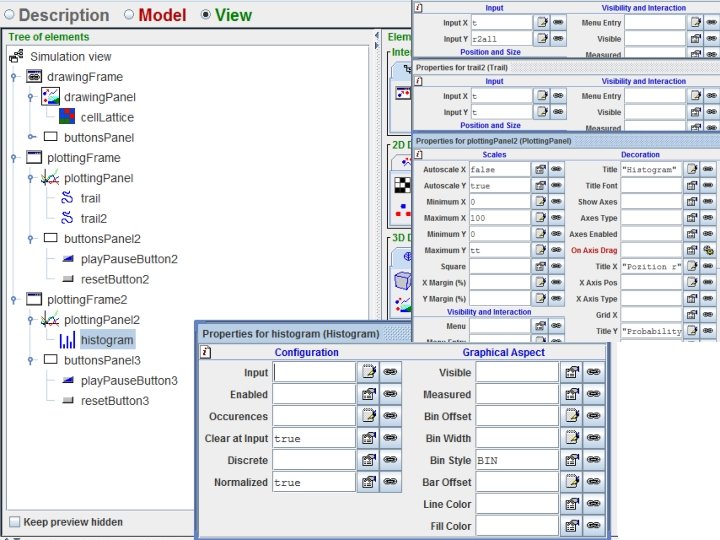Click the Maximum X field
This screenshot has width=720, height=540.
click(x=500, y=218)
